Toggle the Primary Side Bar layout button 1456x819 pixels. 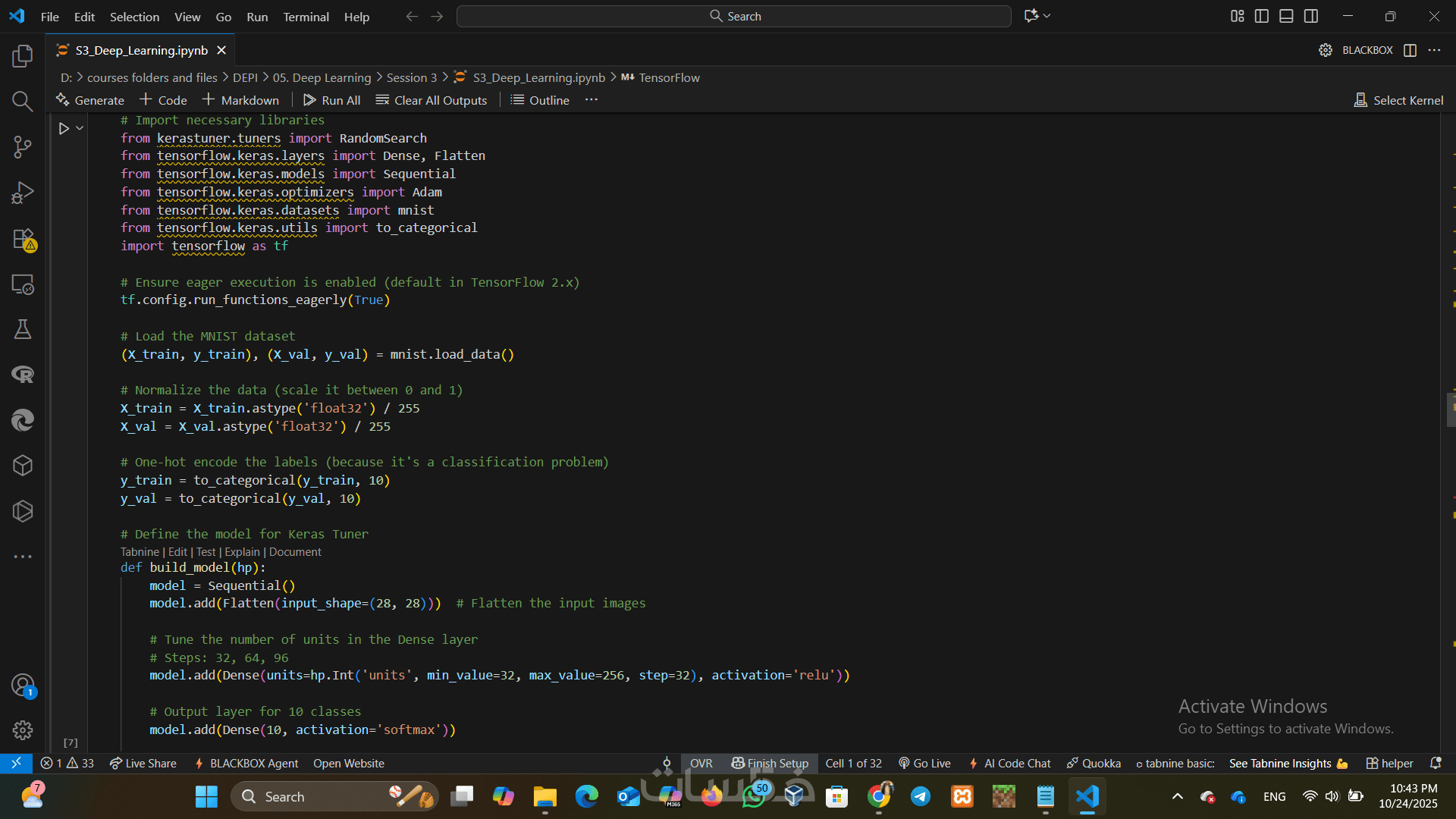1262,16
